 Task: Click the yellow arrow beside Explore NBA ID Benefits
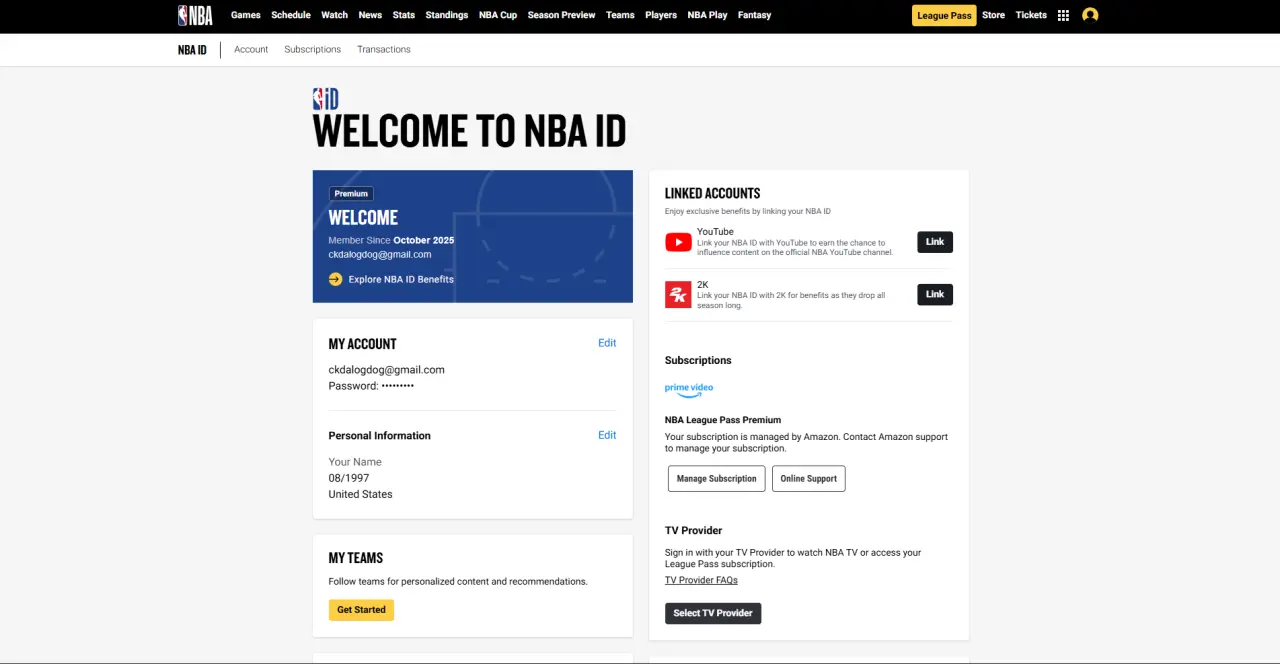335,279
